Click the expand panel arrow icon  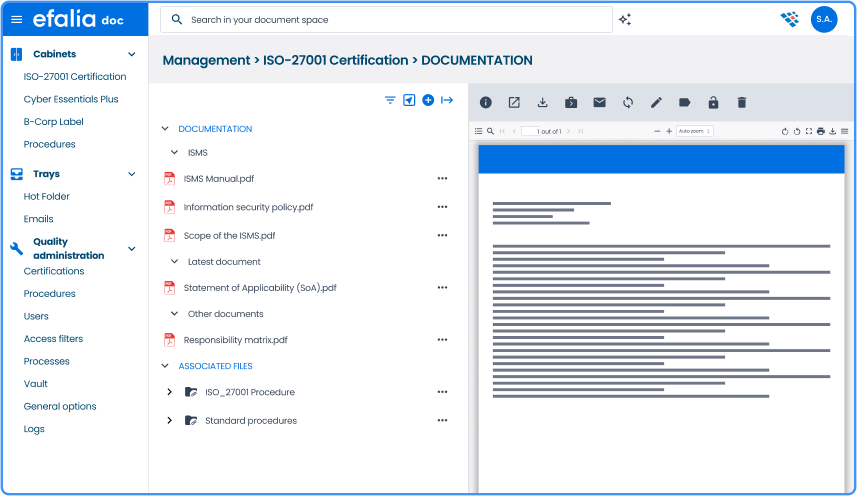tap(447, 100)
